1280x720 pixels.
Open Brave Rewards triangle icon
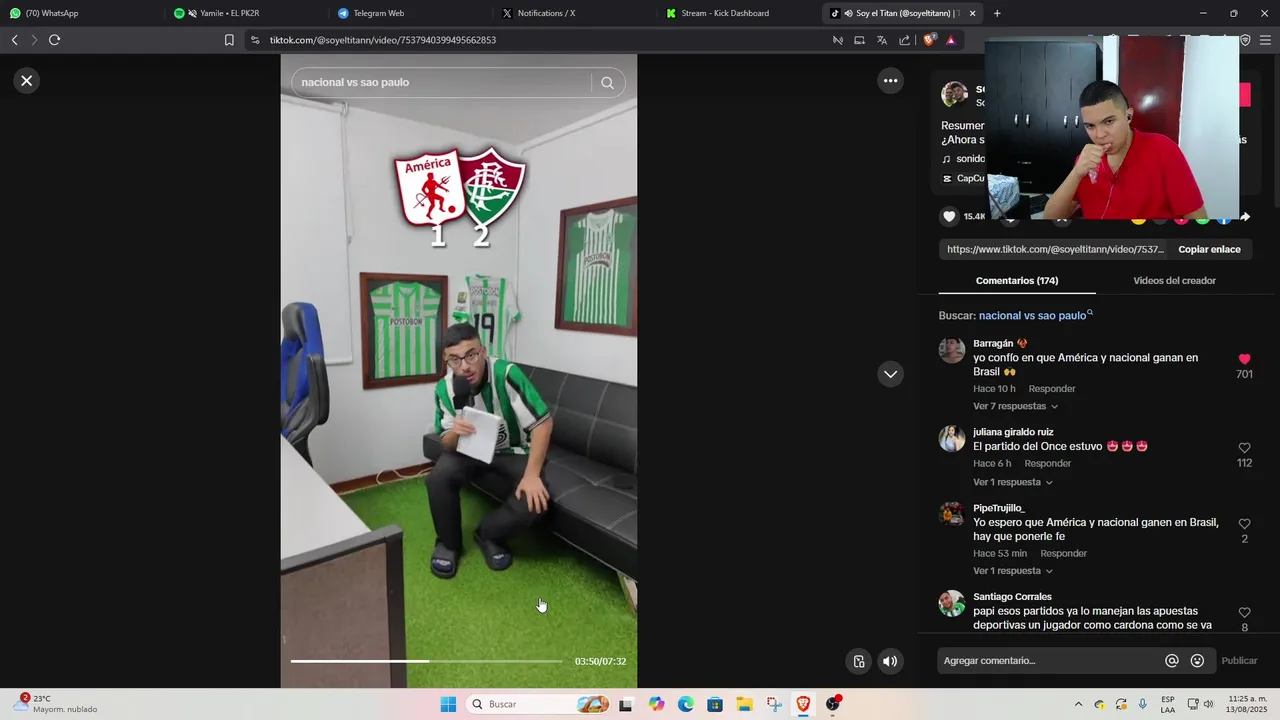[x=950, y=40]
